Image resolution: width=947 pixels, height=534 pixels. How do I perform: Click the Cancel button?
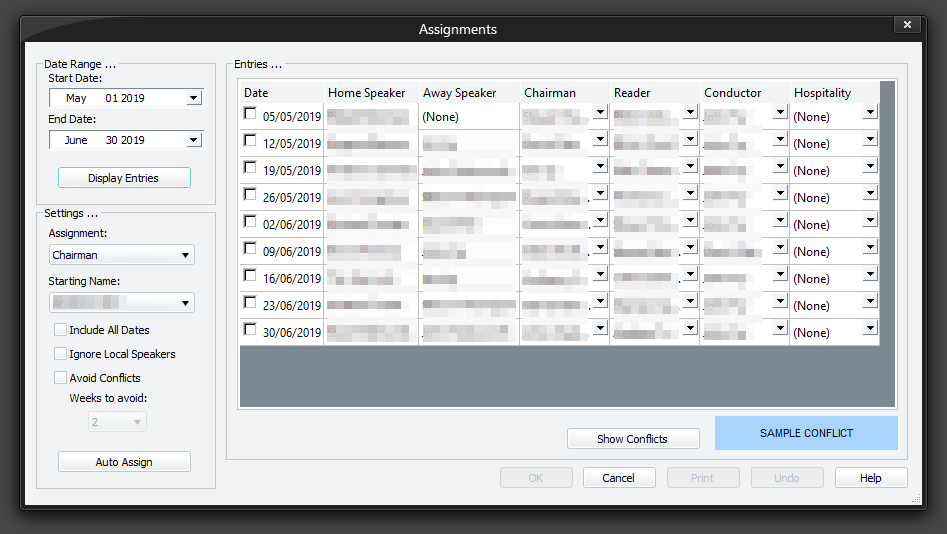click(x=619, y=478)
